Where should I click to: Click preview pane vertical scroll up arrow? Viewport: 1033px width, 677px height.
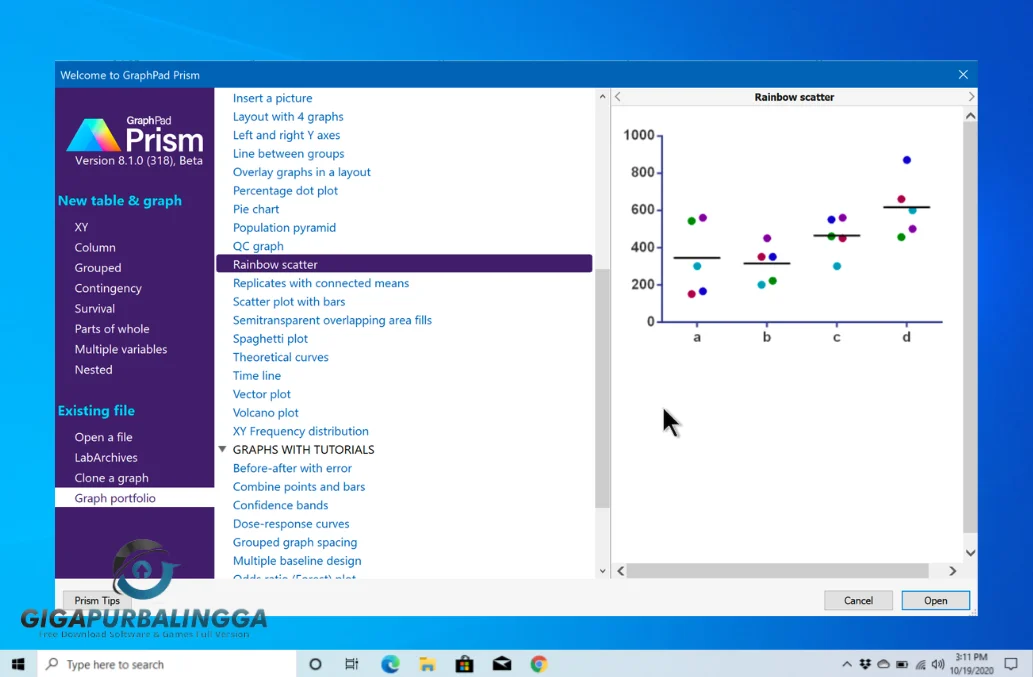(970, 116)
